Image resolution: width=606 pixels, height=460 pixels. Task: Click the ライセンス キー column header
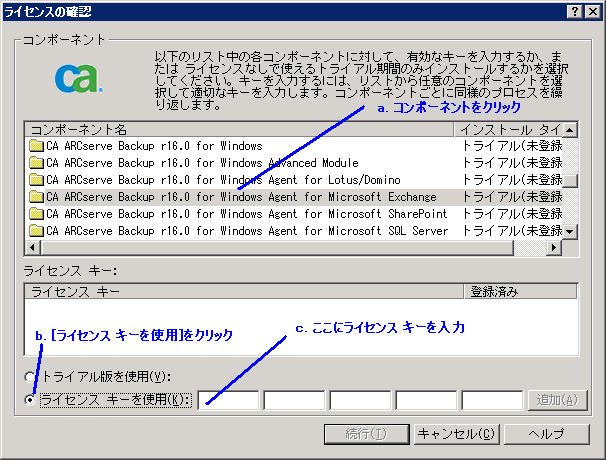click(244, 291)
